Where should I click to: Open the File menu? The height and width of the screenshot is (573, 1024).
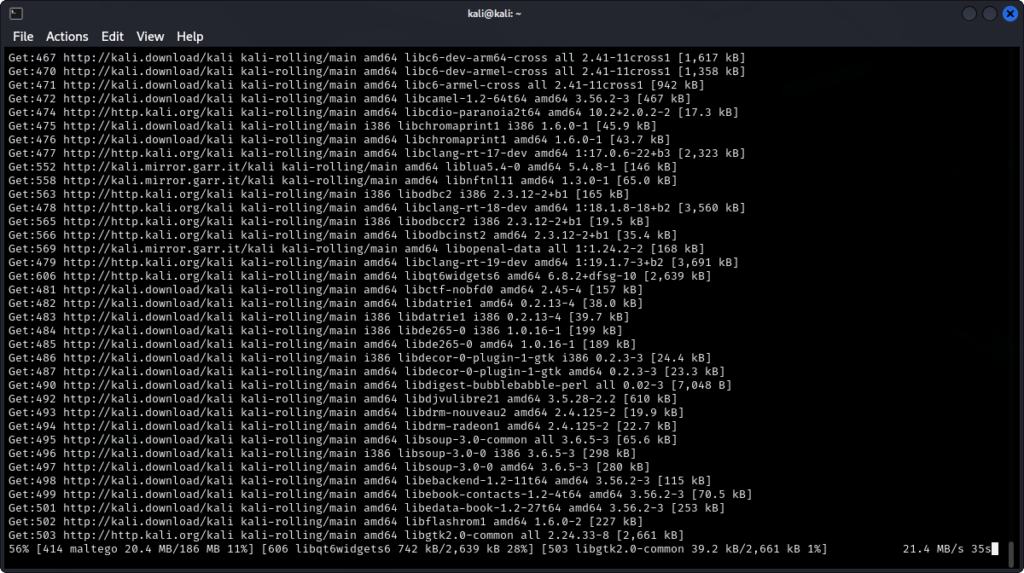point(23,36)
